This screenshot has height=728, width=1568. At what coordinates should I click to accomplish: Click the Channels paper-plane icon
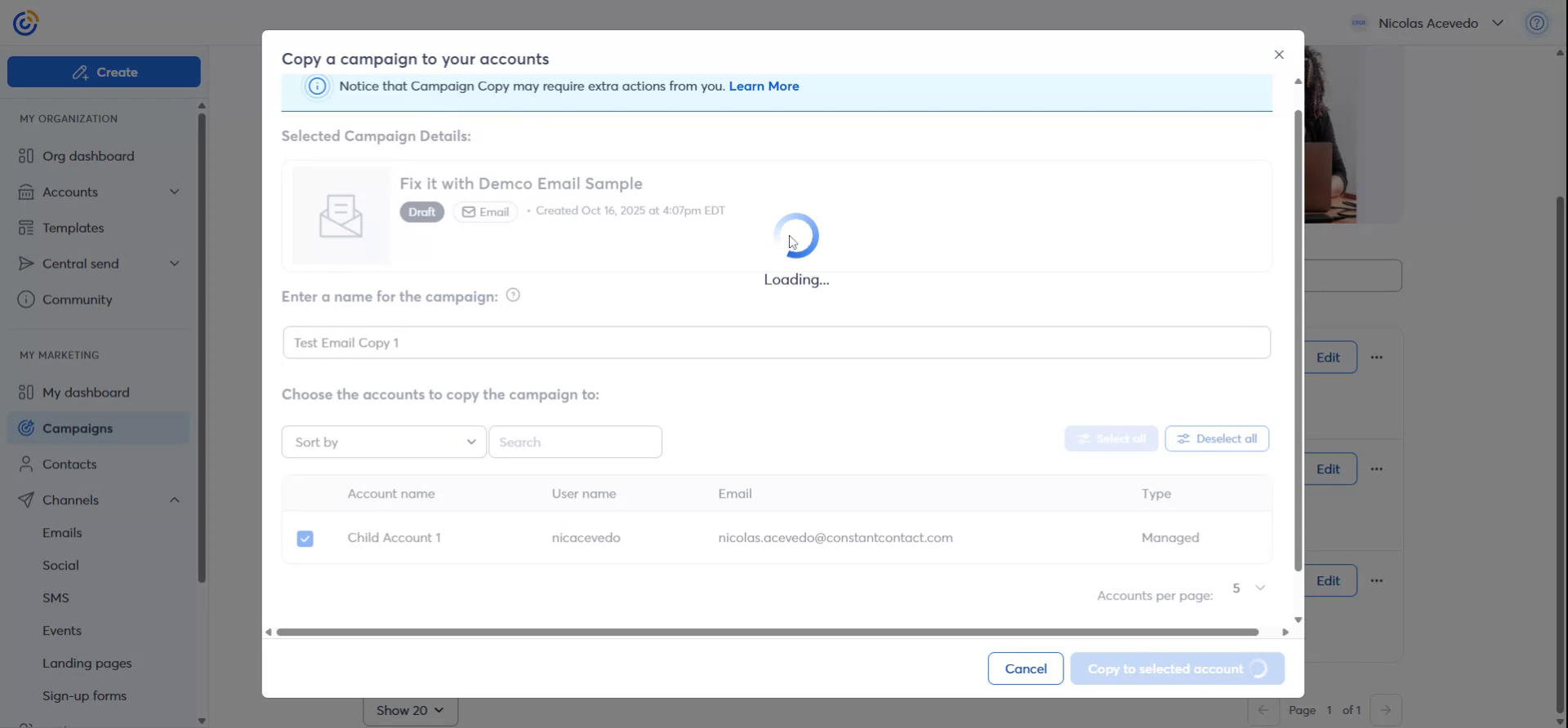[x=26, y=500]
